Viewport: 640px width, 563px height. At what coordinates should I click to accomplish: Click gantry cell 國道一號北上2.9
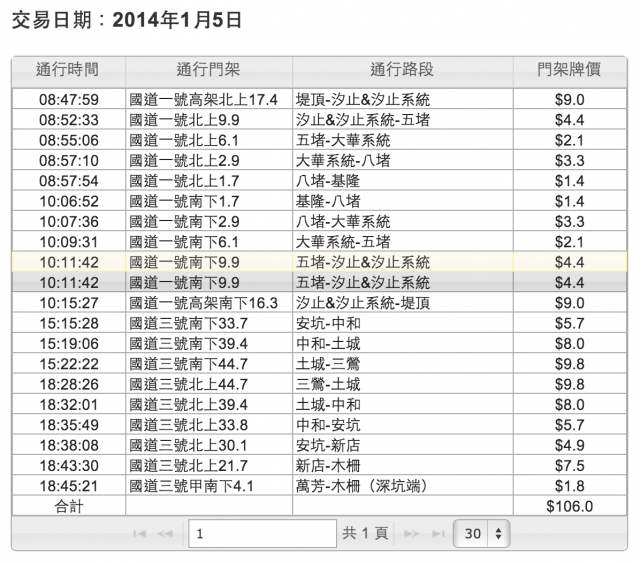pos(209,160)
